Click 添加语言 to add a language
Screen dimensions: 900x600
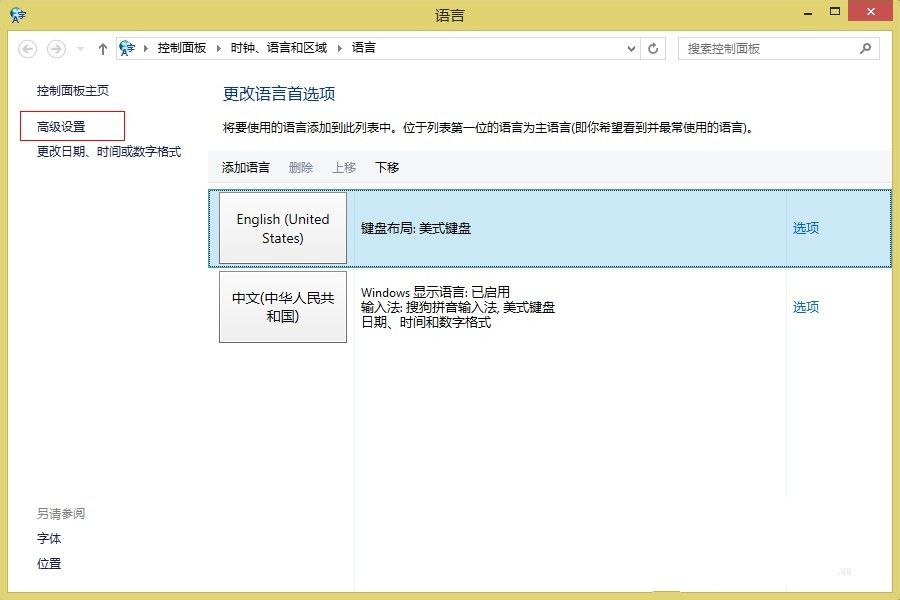(x=245, y=167)
